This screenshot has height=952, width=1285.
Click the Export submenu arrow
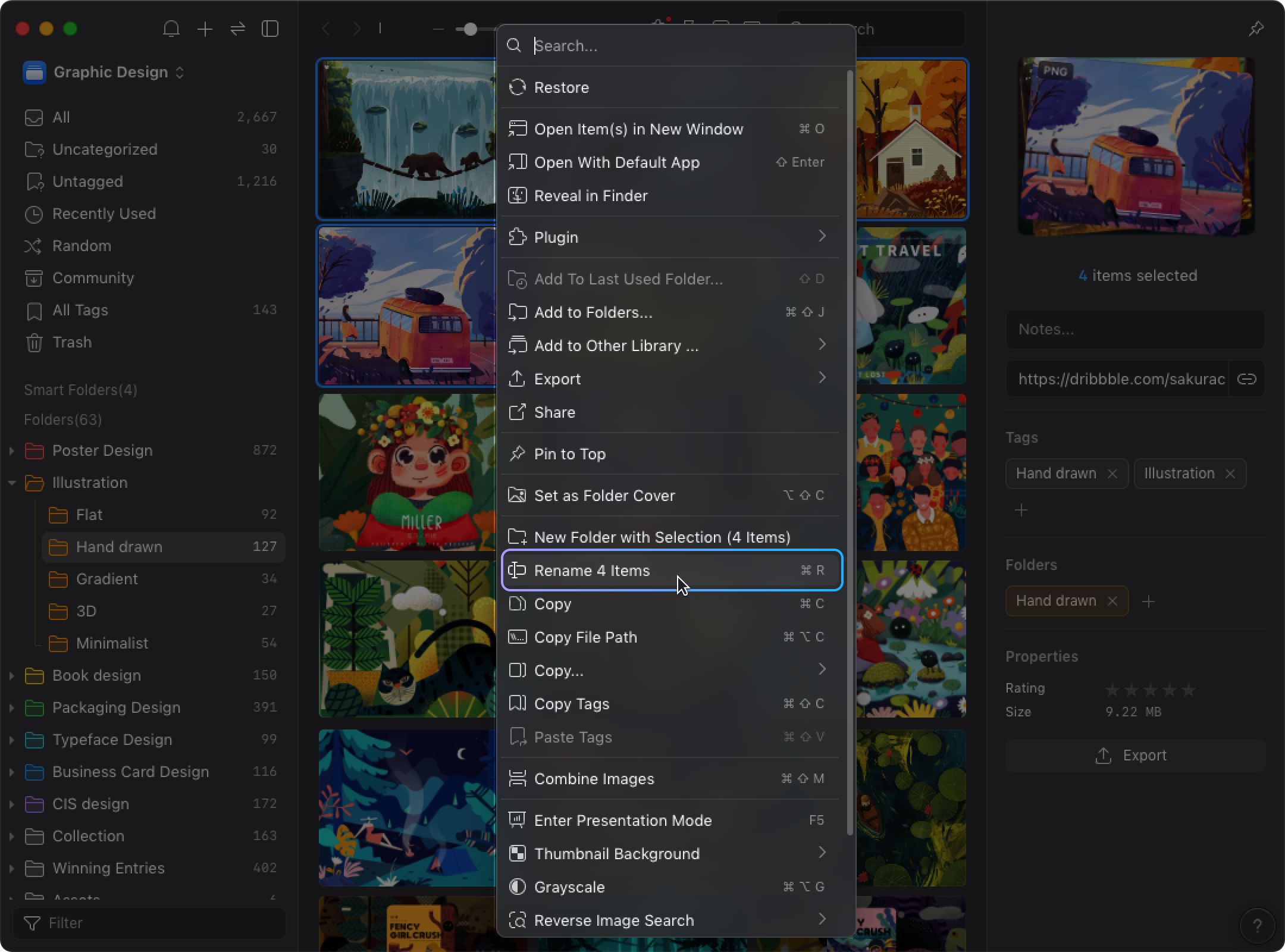pyautogui.click(x=822, y=378)
